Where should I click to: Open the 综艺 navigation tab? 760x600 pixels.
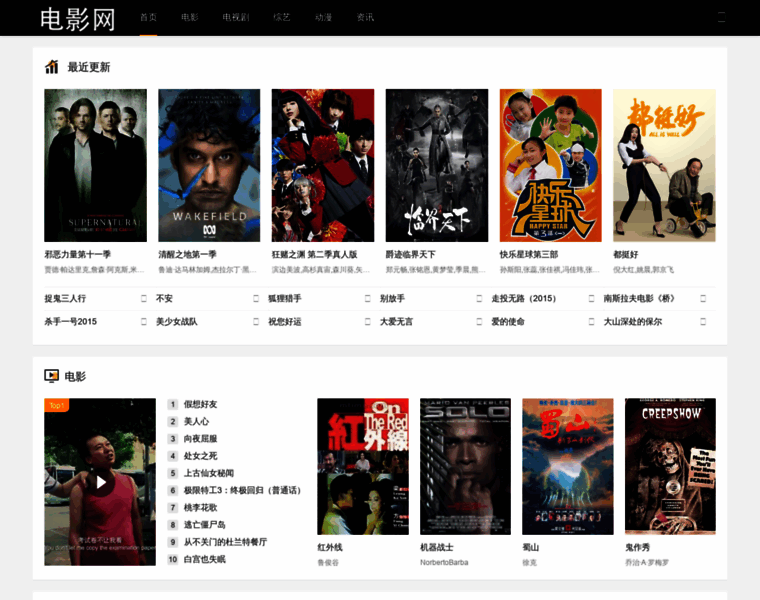point(282,17)
